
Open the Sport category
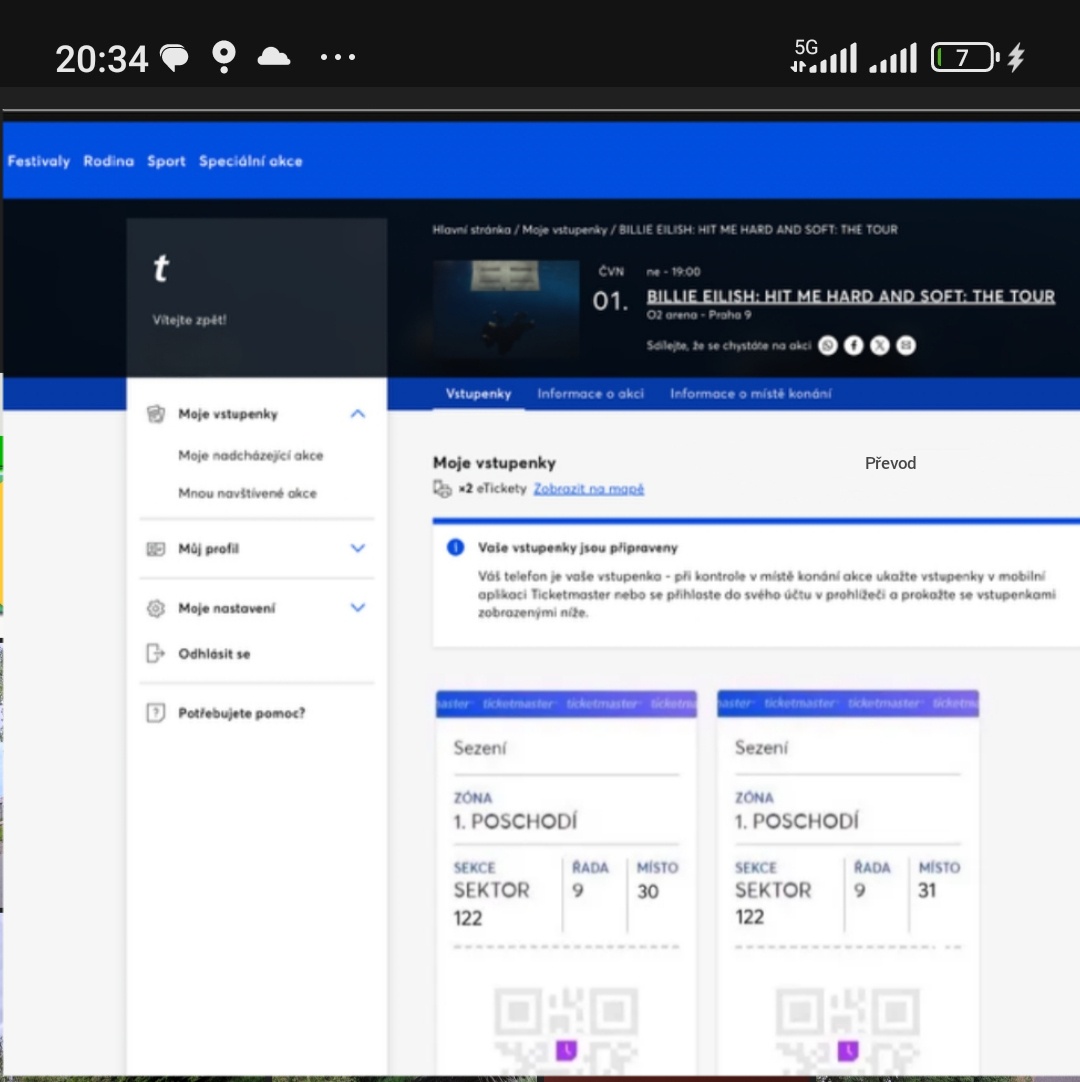[166, 161]
